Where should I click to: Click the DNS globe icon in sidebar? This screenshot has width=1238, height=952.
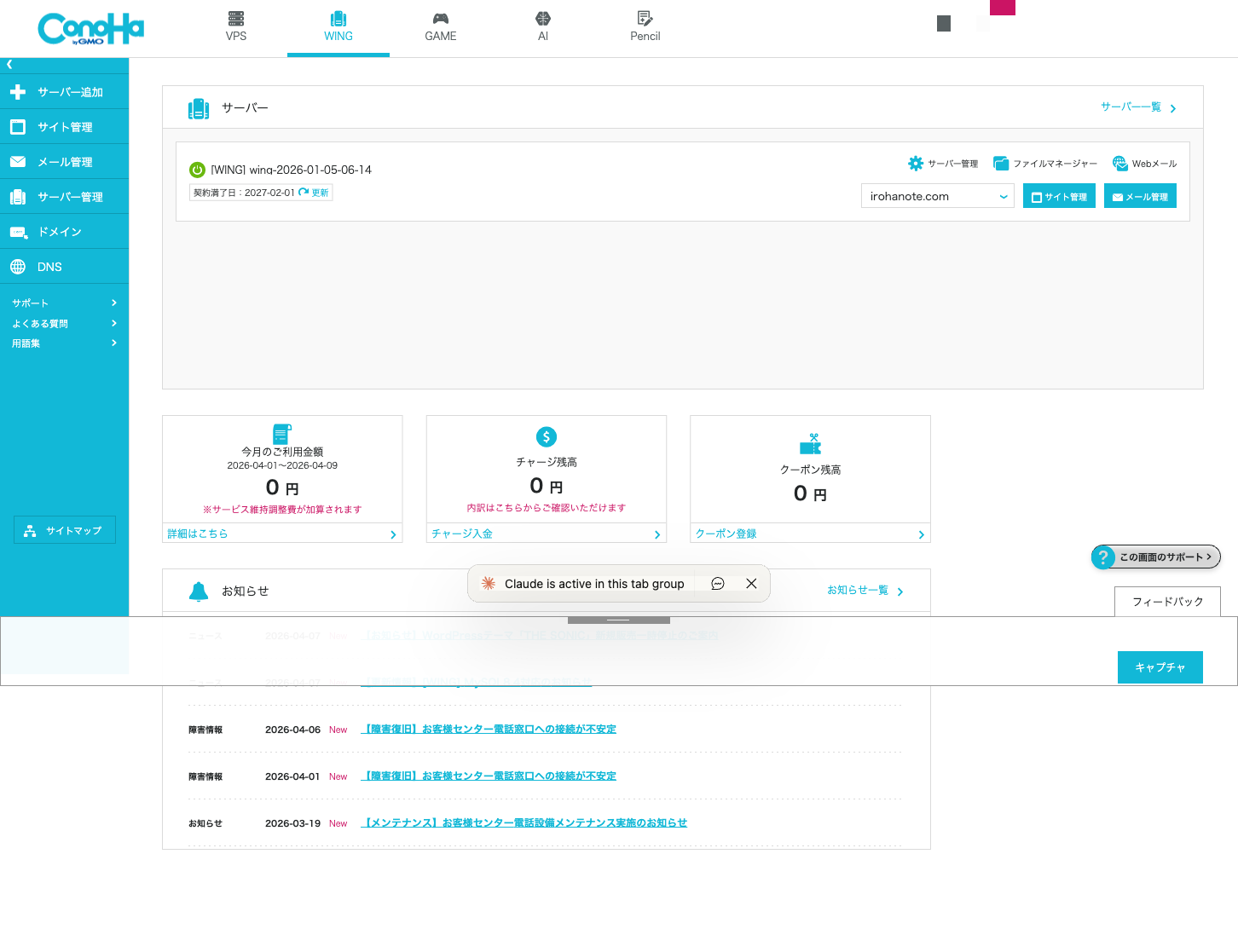[x=18, y=267]
